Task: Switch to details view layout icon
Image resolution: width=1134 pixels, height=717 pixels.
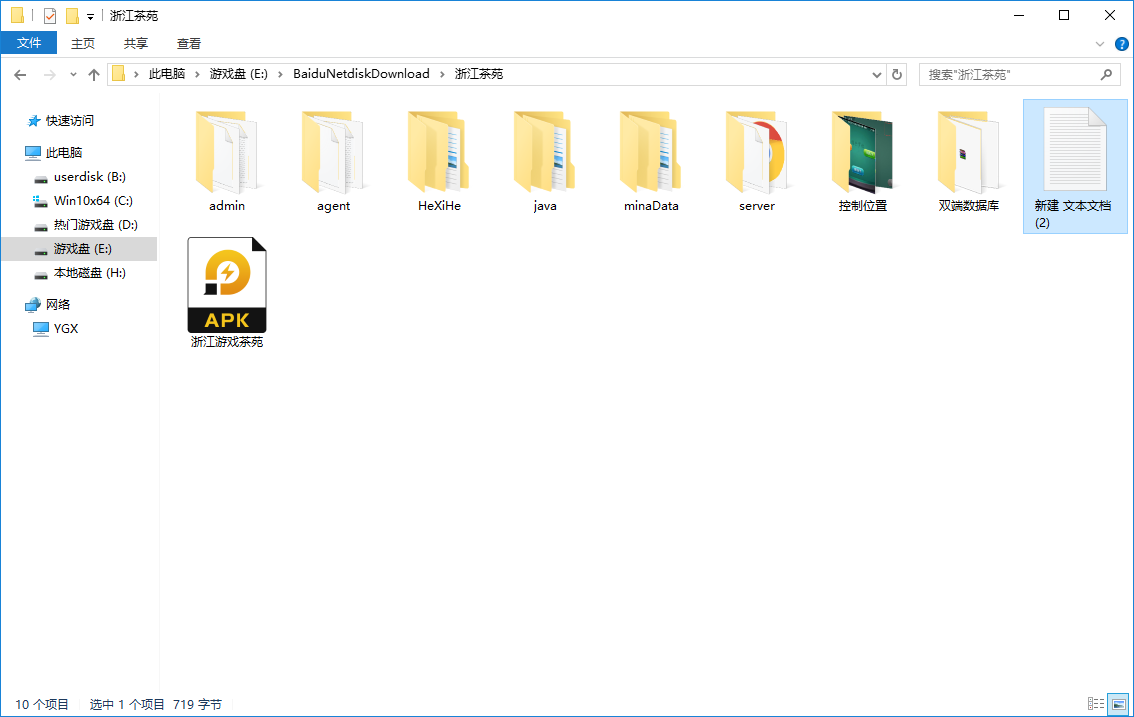Action: [1096, 704]
